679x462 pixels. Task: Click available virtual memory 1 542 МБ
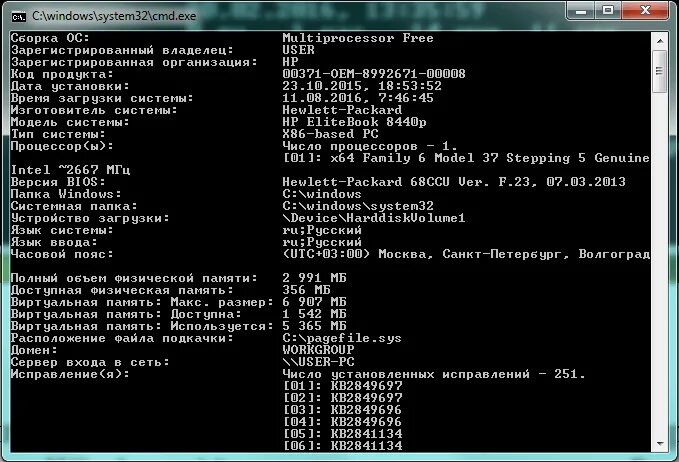click(x=314, y=314)
